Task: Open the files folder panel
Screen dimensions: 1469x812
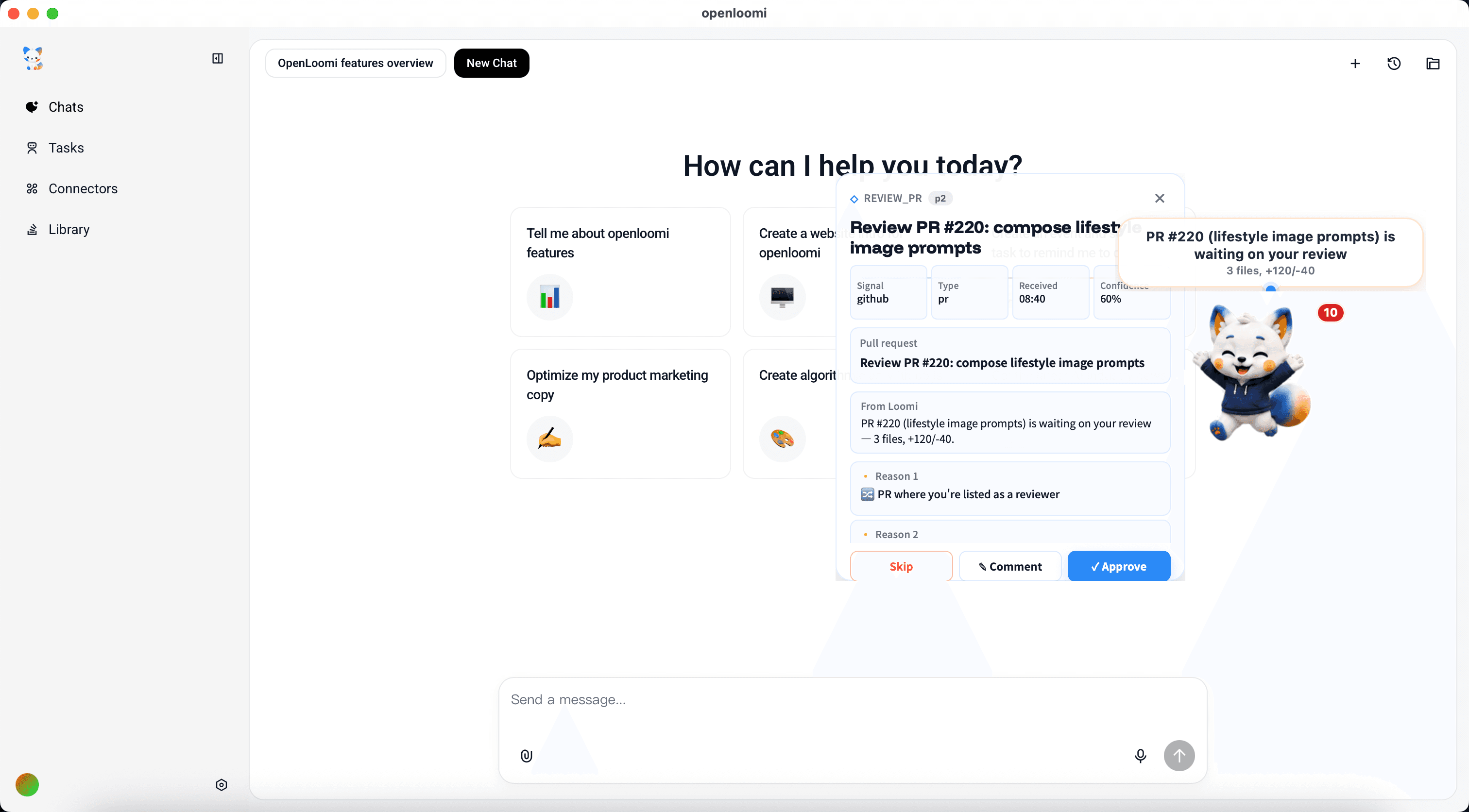Action: 1433,63
